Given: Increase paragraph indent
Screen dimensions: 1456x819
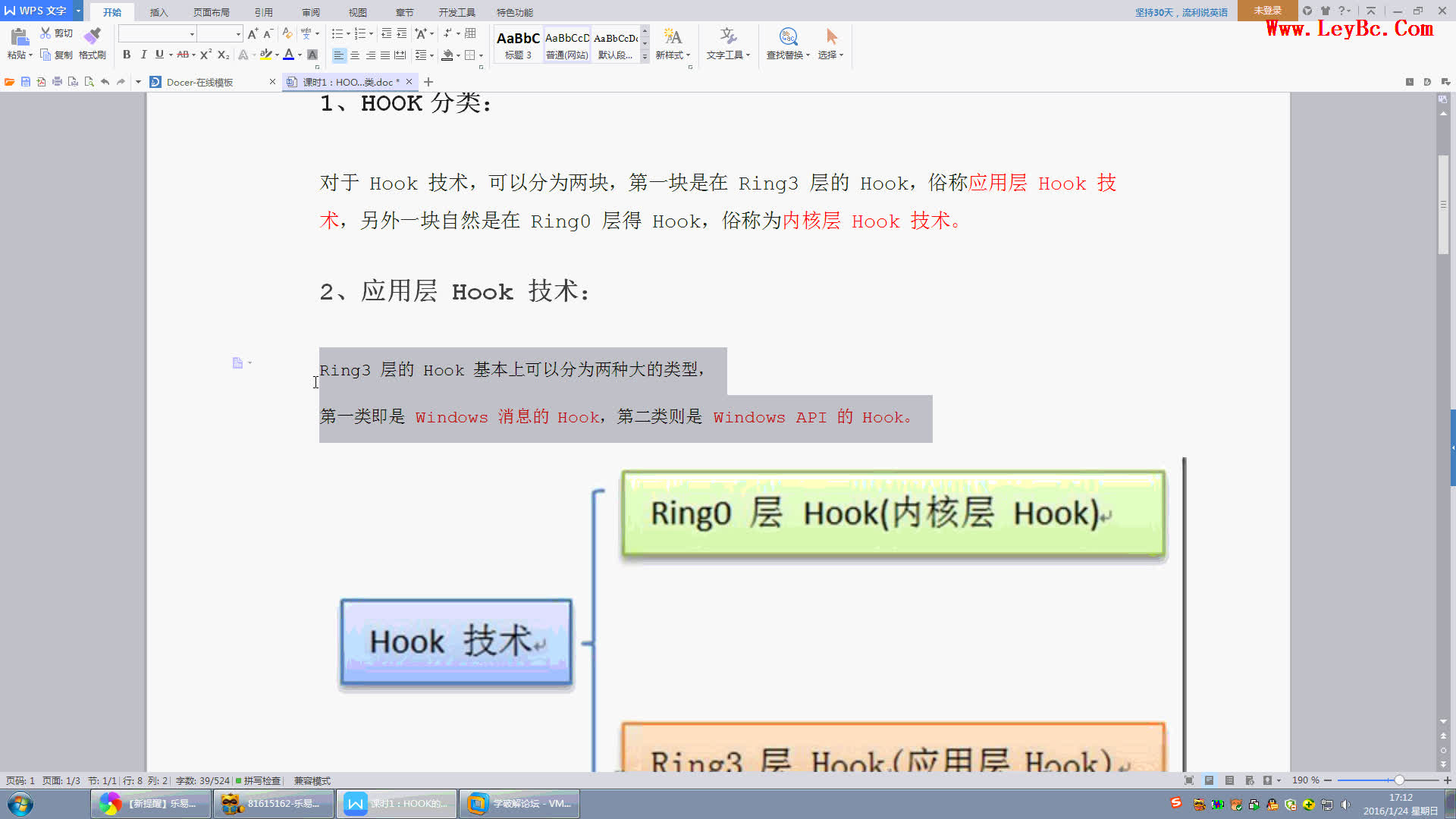Looking at the screenshot, I should [402, 33].
